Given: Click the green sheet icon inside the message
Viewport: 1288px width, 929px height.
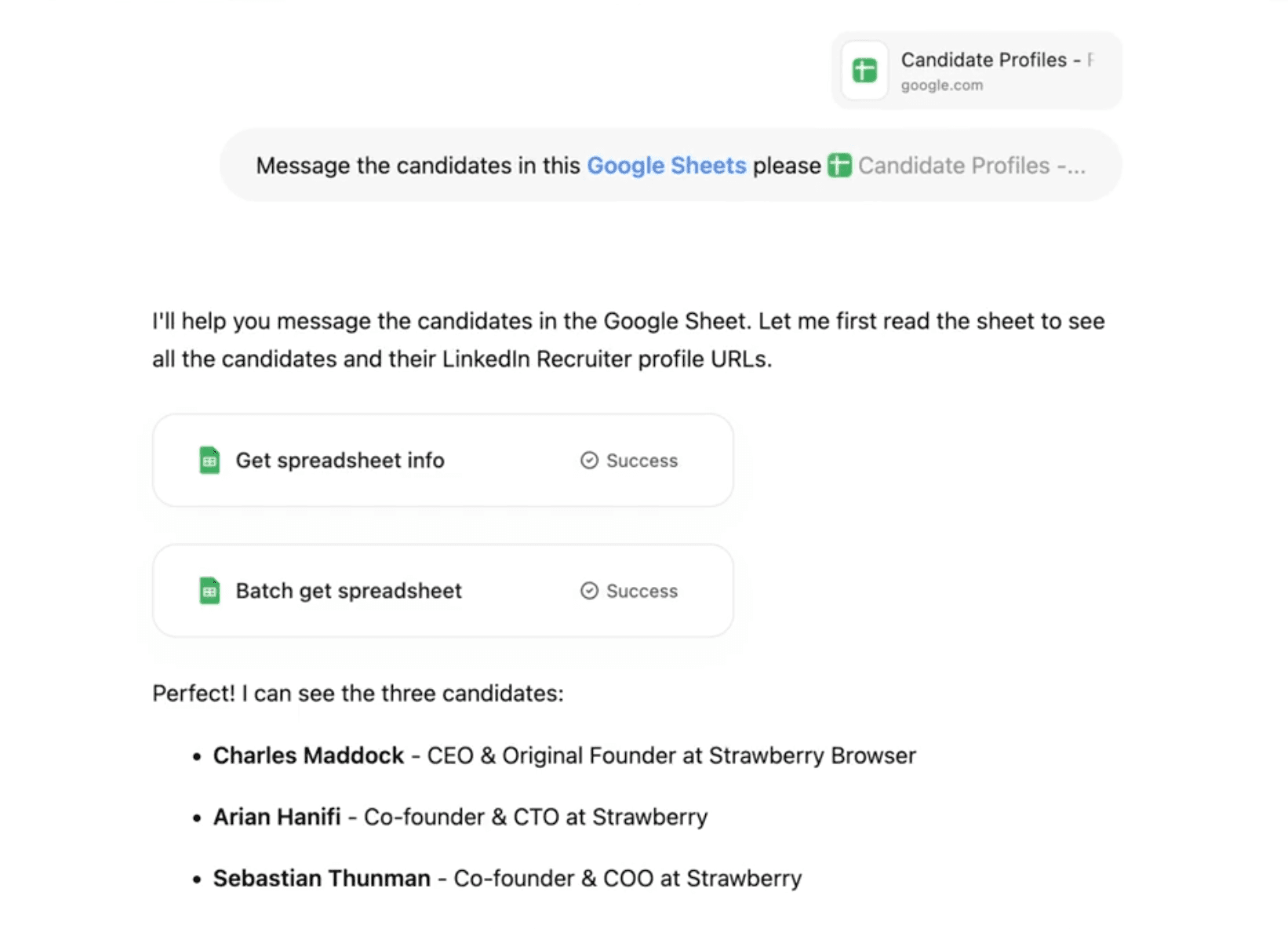Looking at the screenshot, I should coord(839,166).
